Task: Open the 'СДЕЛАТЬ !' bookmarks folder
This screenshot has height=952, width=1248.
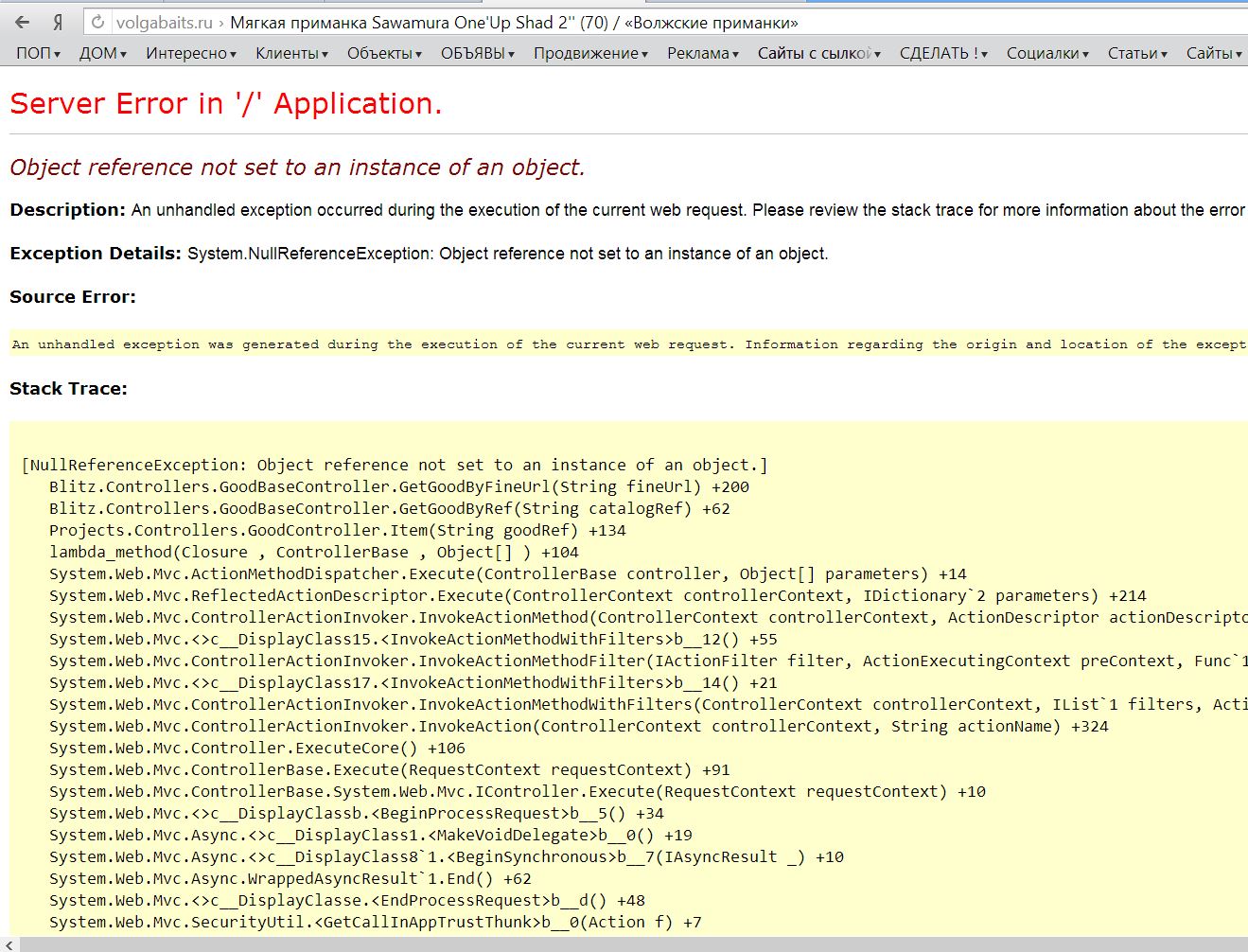Action: coord(943,54)
